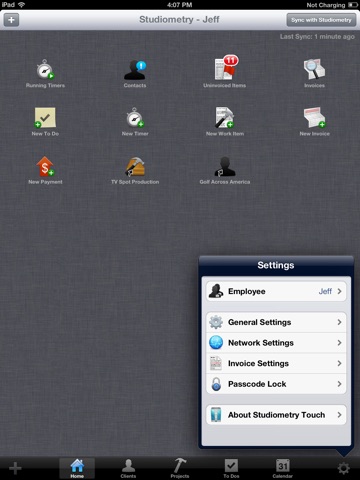The width and height of the screenshot is (360, 480).
Task: Tap the bottom-bar plus add icon
Action: (x=15, y=468)
